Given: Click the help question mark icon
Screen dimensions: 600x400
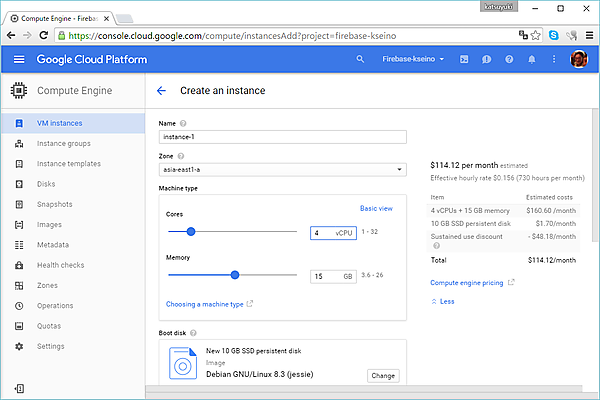Looking at the screenshot, I should pyautogui.click(x=509, y=60).
